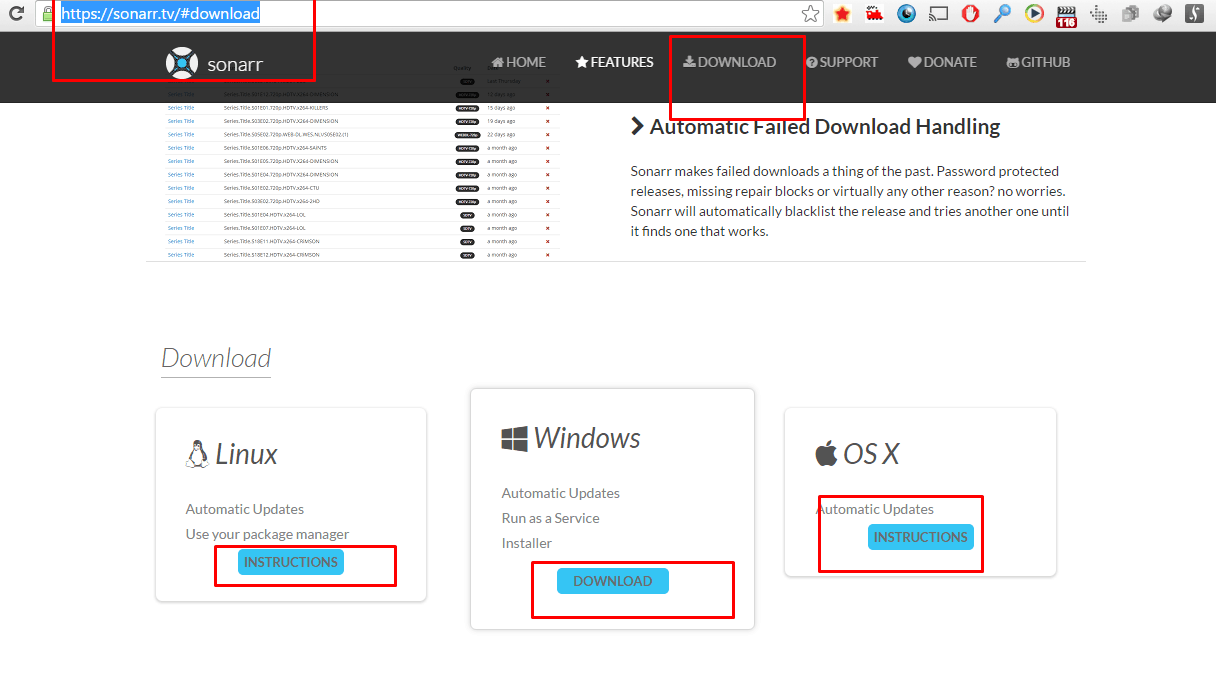Open the Donate nav link

[x=941, y=62]
